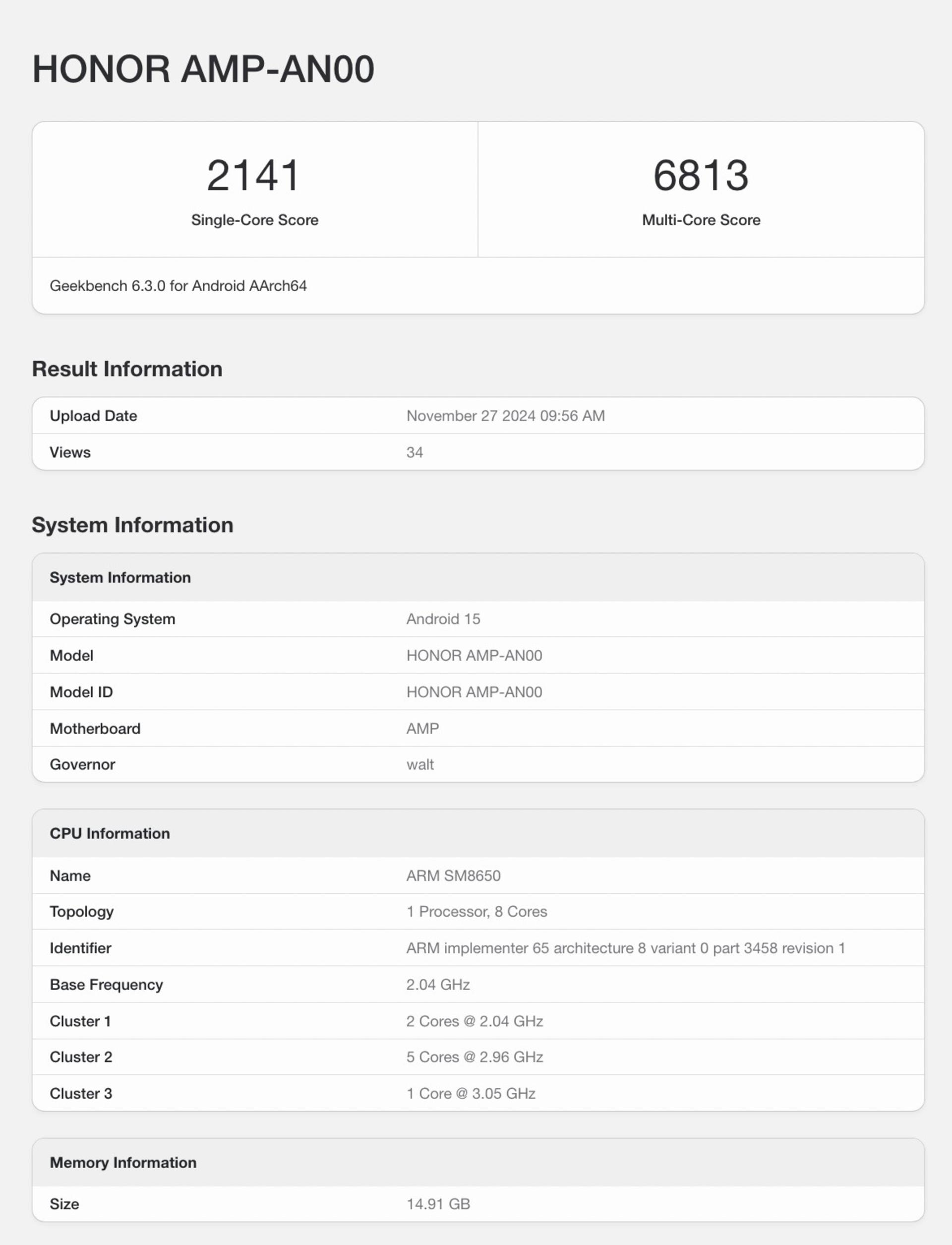
Task: Select the Operating System value Android 15
Action: coord(443,619)
